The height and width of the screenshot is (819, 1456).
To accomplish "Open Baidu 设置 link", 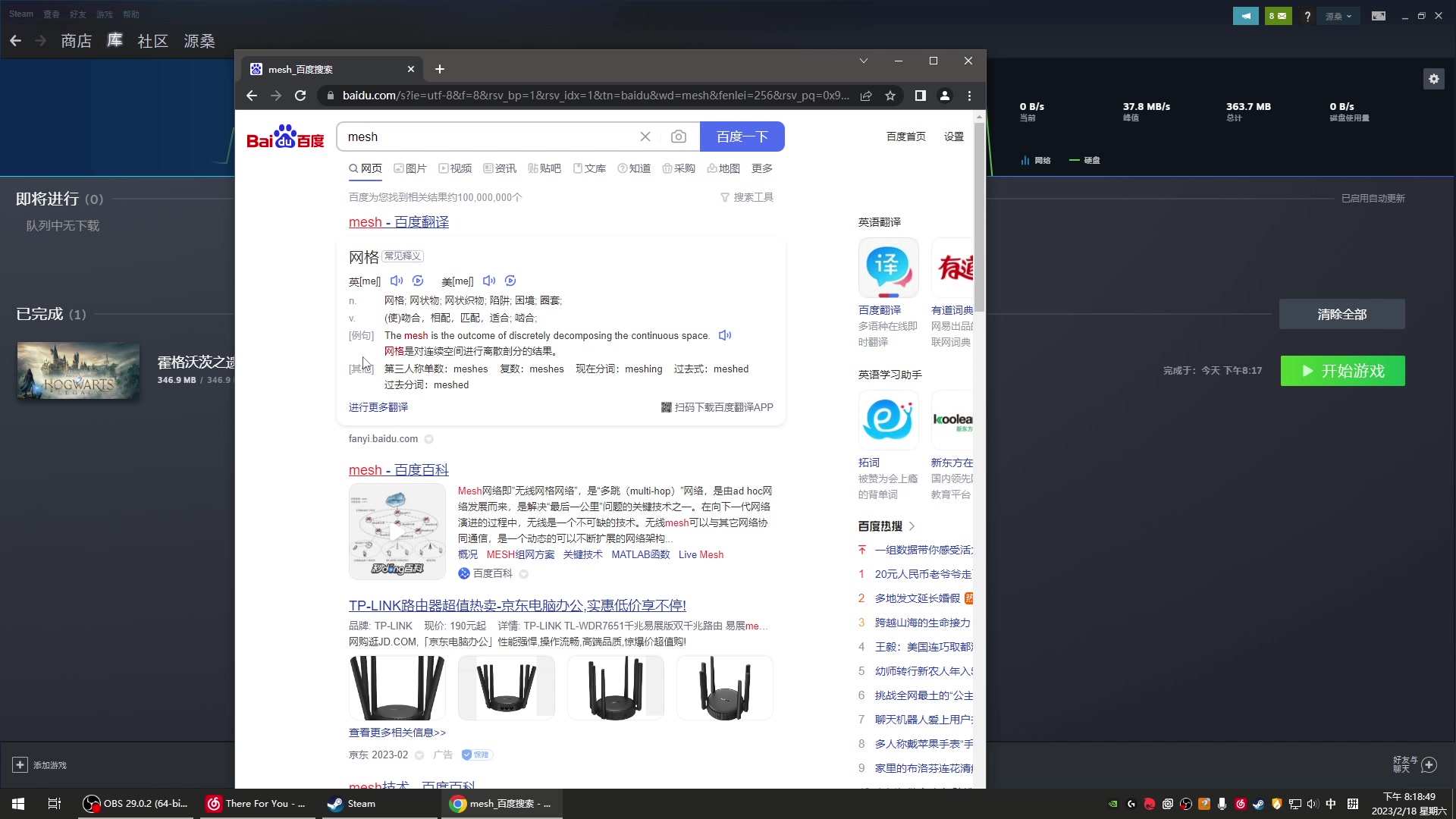I will [954, 136].
